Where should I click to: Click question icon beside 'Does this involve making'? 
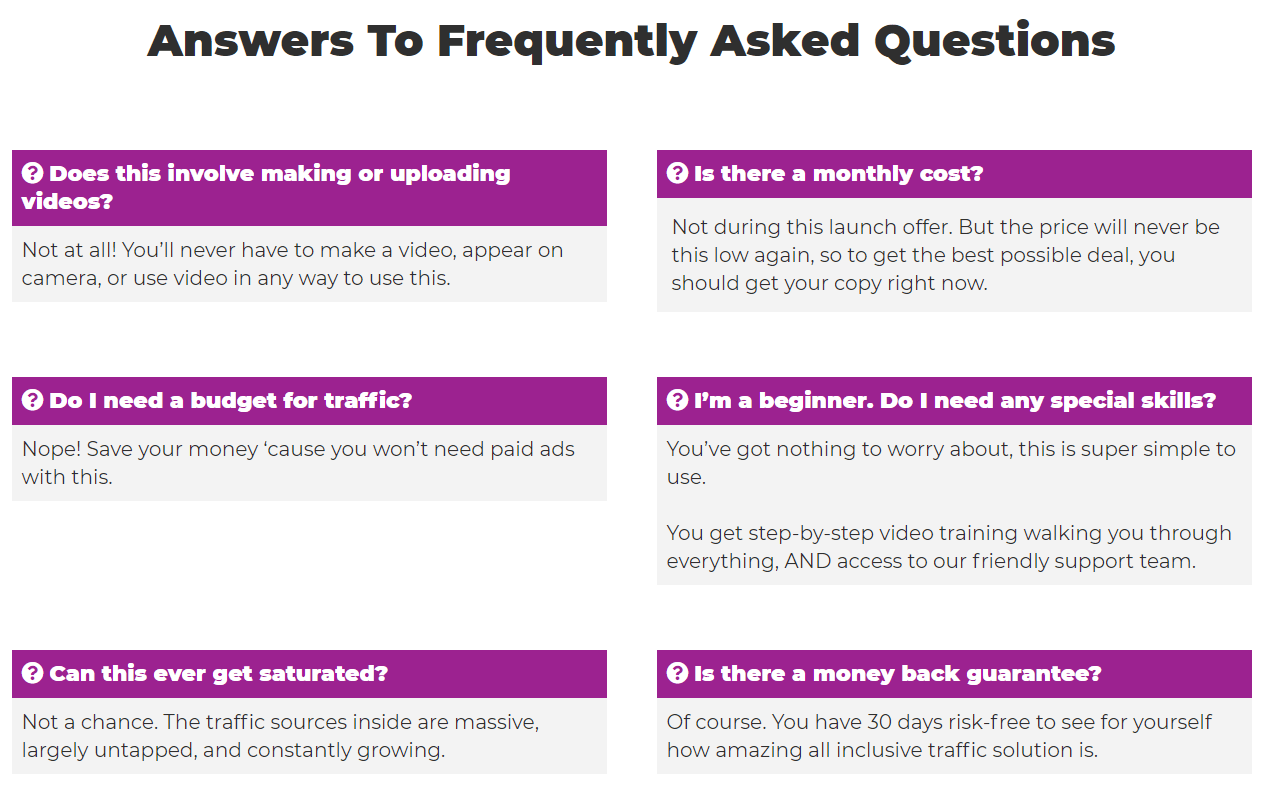33,174
